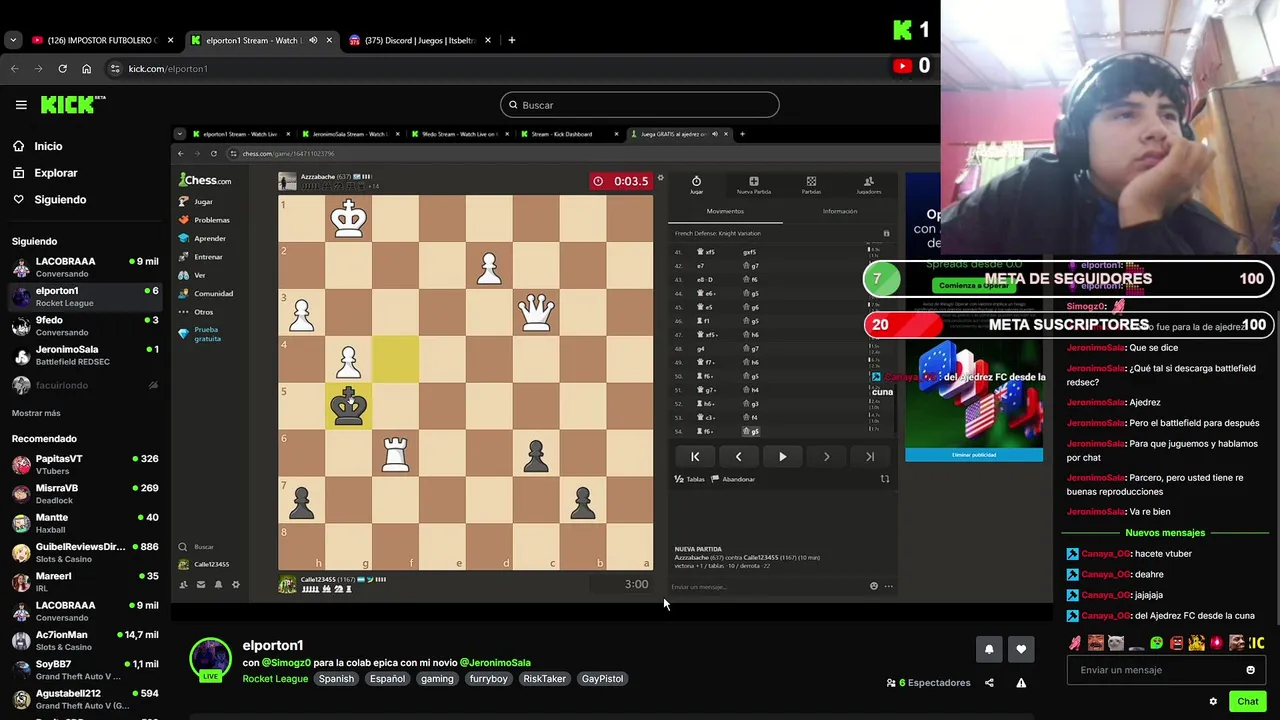Click the furryboy tag

[x=488, y=679]
